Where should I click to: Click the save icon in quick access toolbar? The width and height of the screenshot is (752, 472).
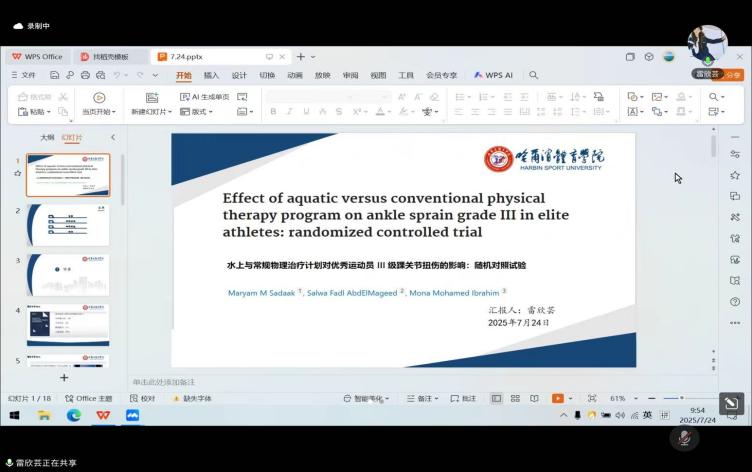[54, 75]
